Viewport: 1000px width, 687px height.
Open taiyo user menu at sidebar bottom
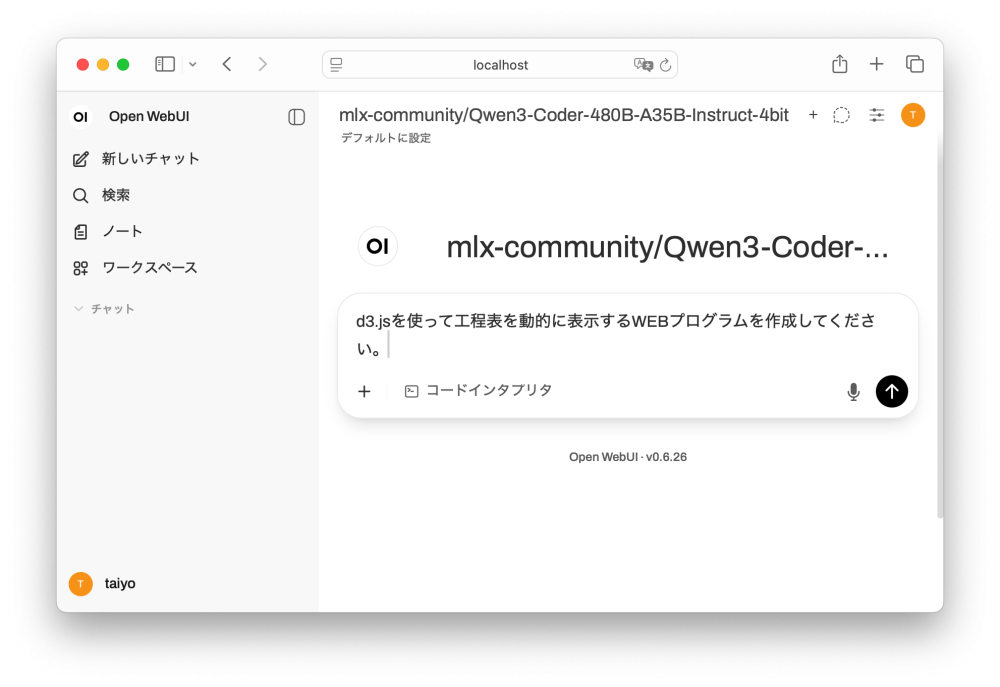click(103, 584)
